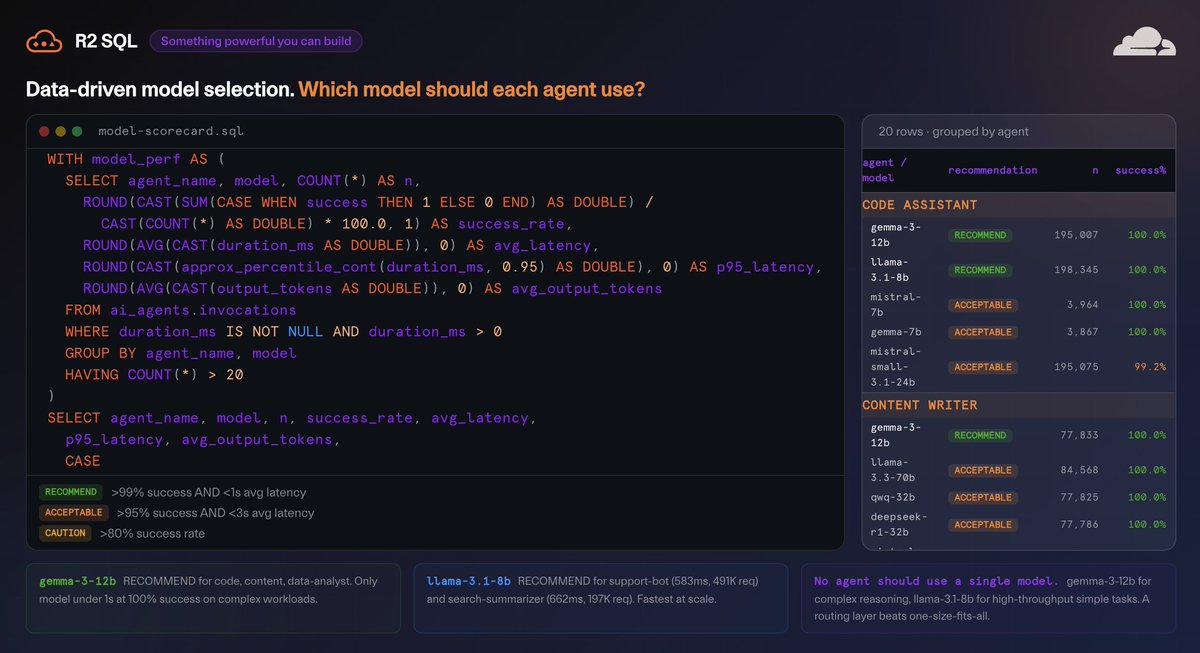Click the red dot in code window
1200x653 pixels.
click(x=44, y=131)
